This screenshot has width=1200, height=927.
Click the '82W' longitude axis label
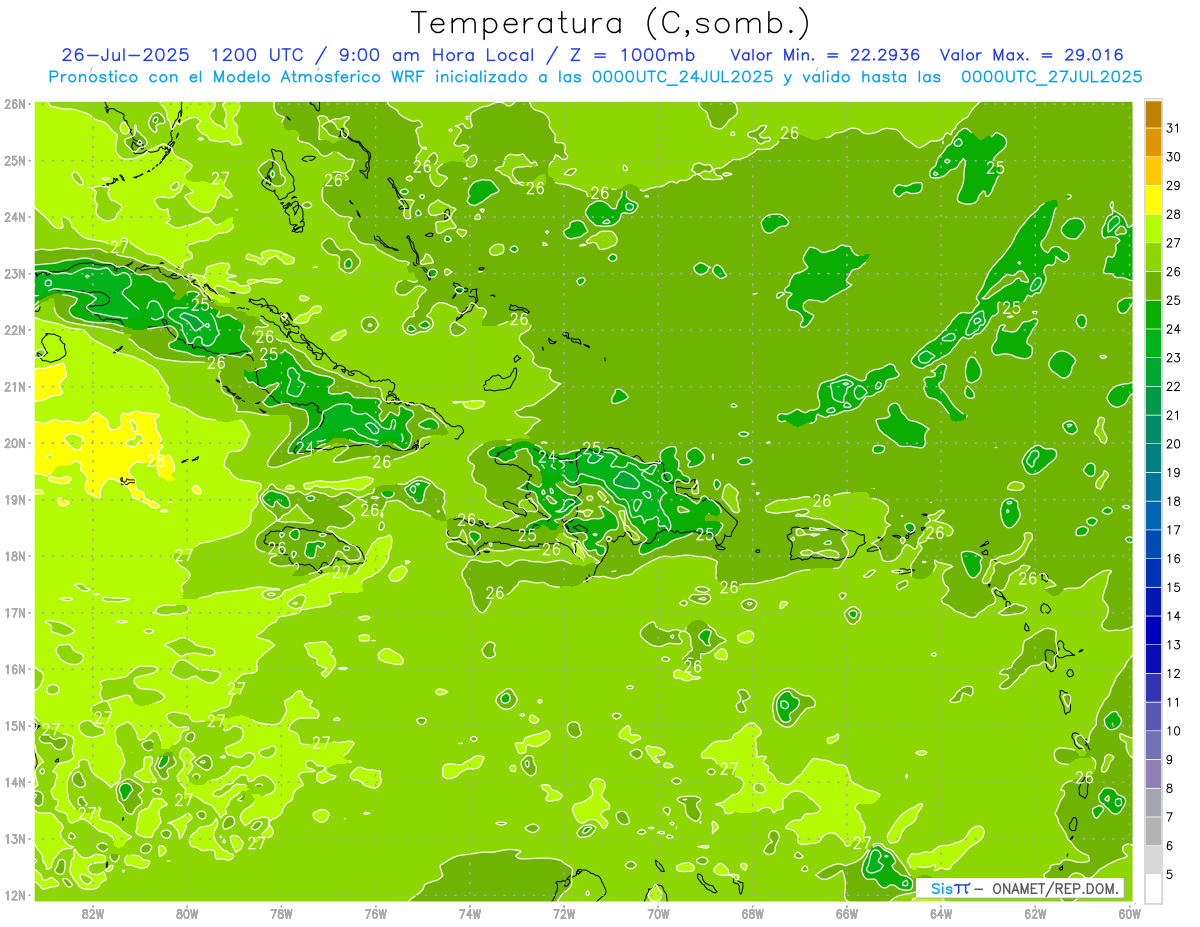(x=93, y=913)
